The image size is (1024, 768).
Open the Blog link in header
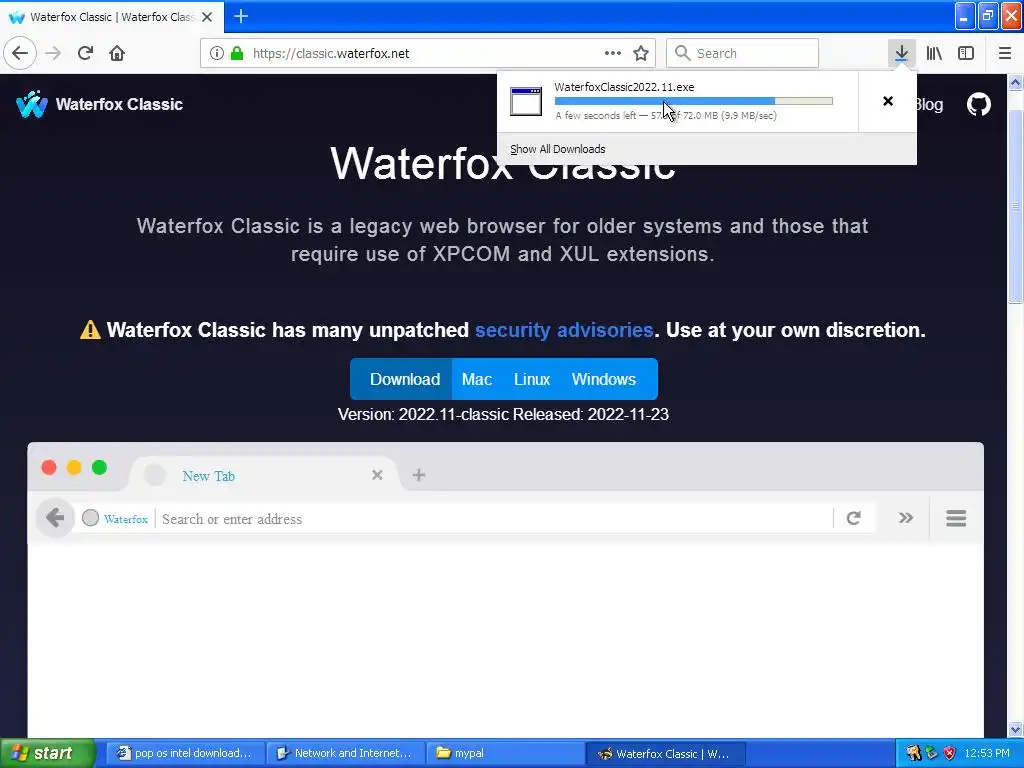[929, 104]
